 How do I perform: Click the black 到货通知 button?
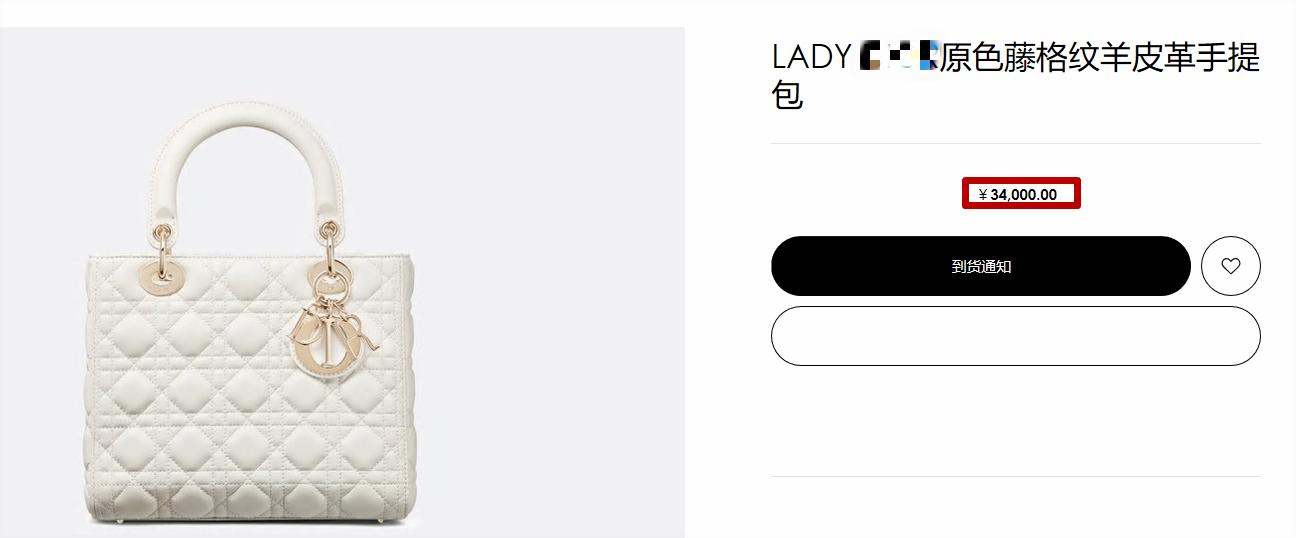pyautogui.click(x=981, y=266)
